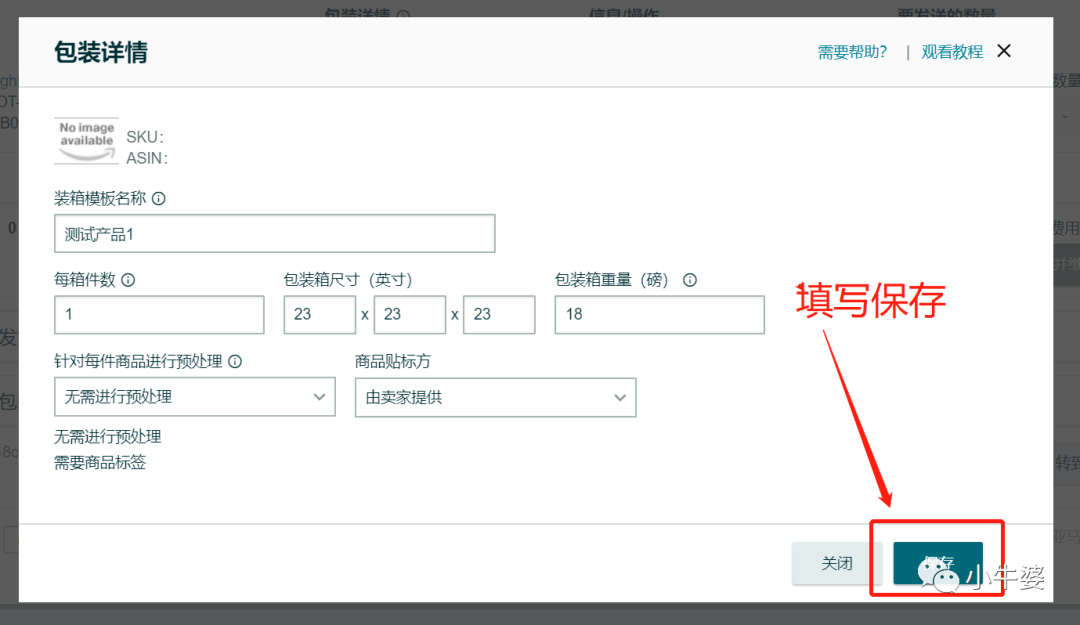The height and width of the screenshot is (625, 1080).
Task: Click the first 包装箱尺寸 dimension field
Action: 319,314
